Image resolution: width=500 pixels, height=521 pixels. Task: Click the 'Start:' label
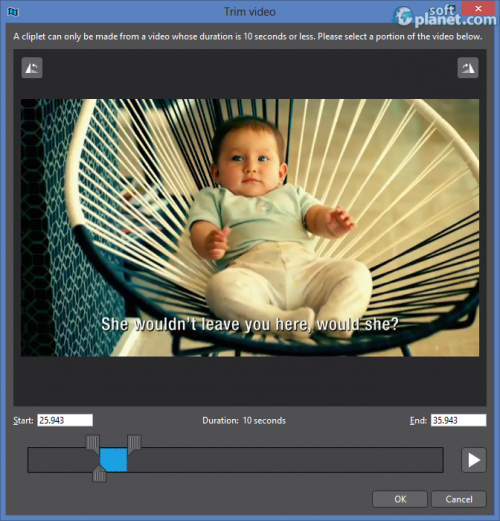[x=23, y=421]
